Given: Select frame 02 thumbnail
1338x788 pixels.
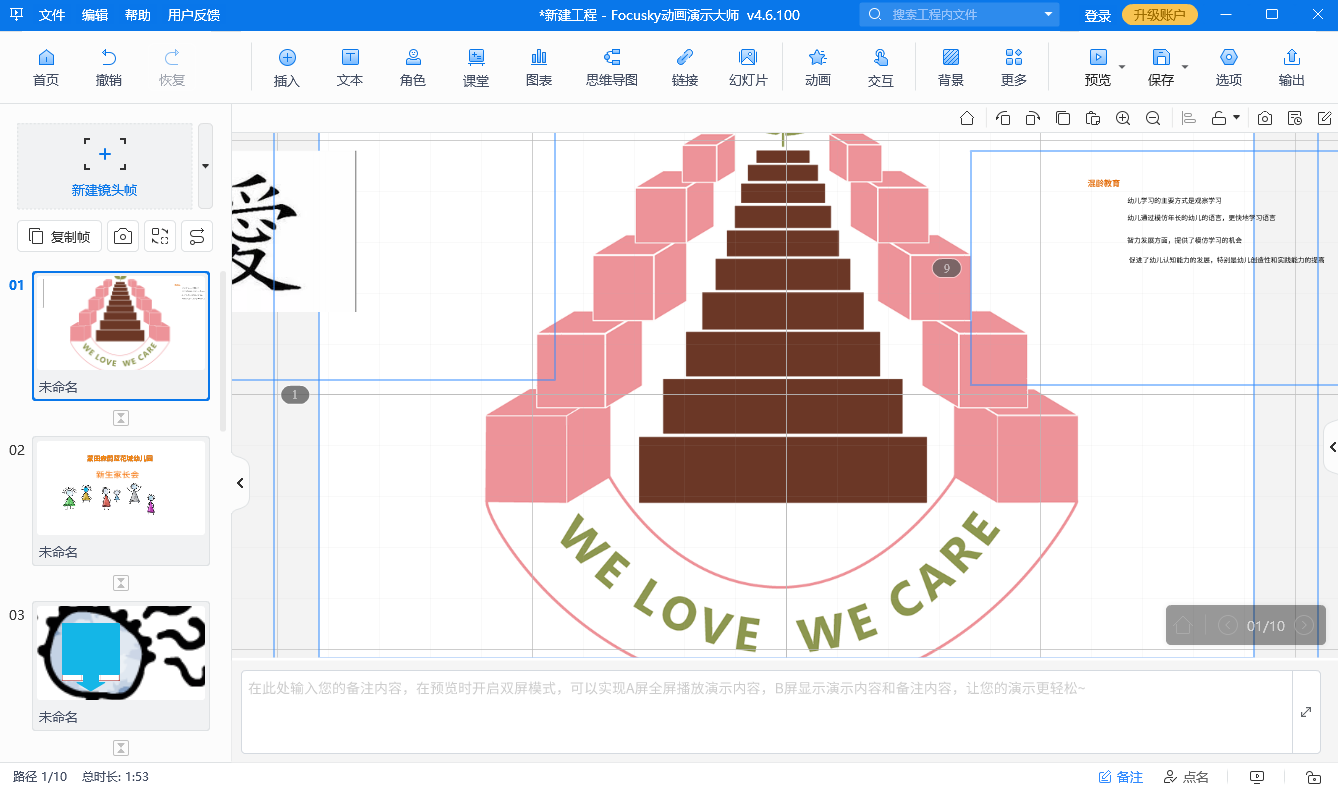Looking at the screenshot, I should [x=121, y=501].
